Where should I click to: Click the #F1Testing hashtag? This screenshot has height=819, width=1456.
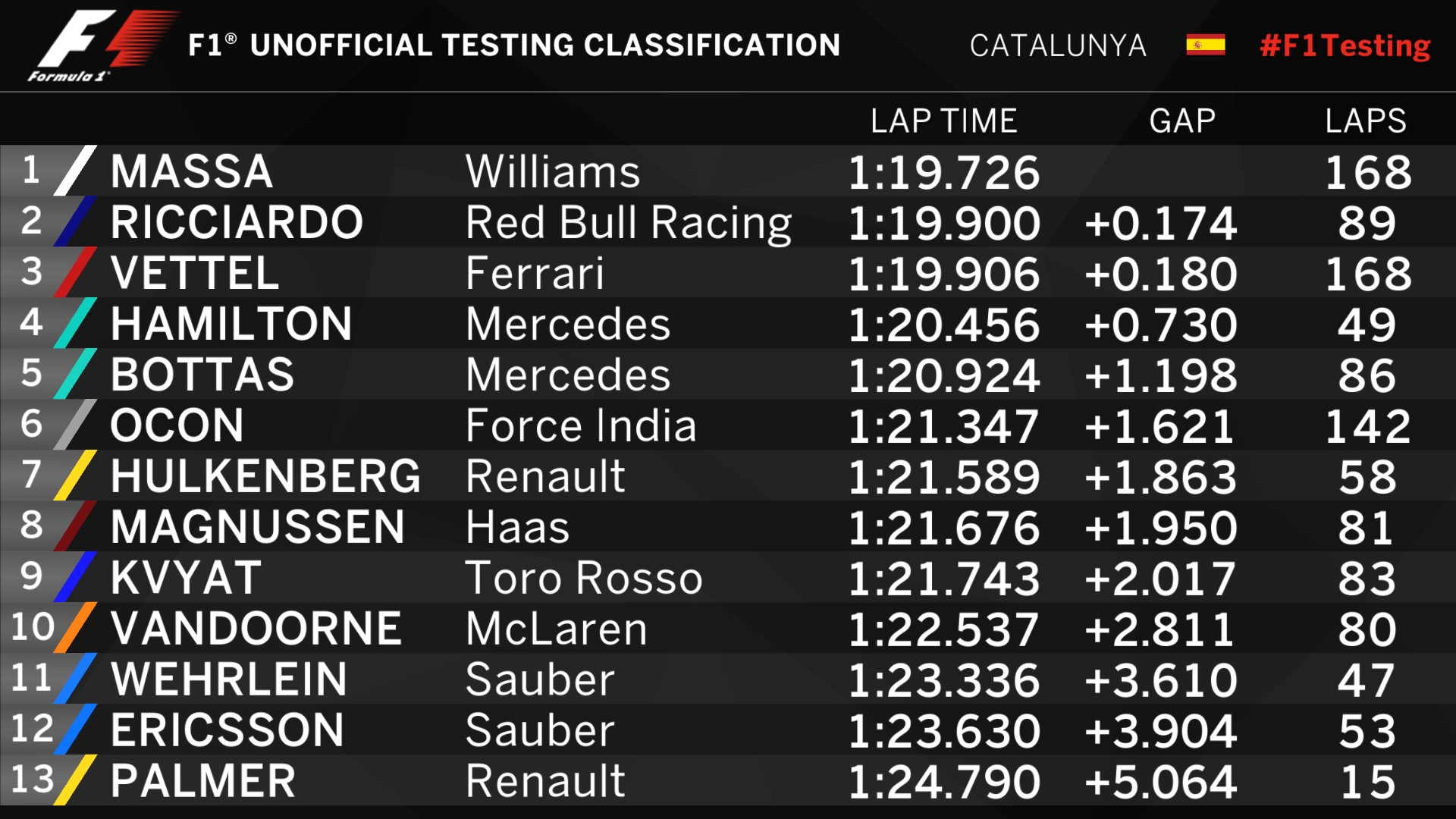[x=1345, y=45]
